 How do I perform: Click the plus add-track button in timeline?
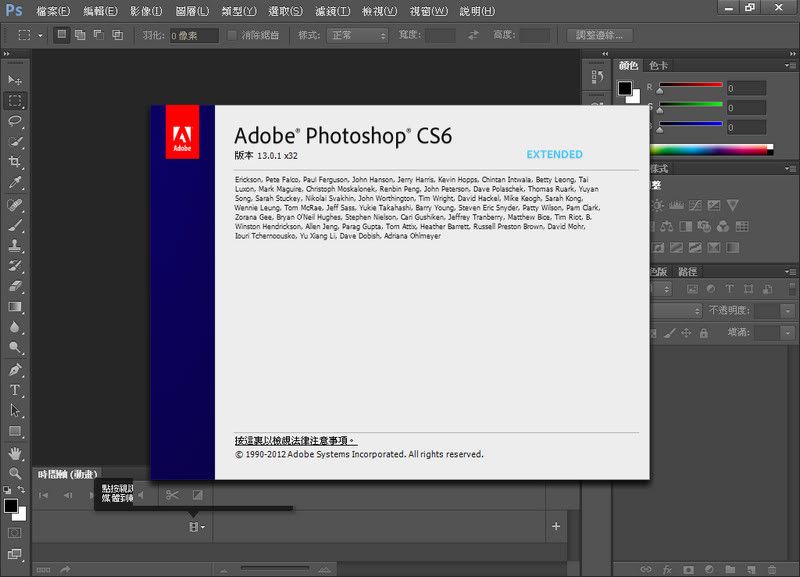[556, 526]
